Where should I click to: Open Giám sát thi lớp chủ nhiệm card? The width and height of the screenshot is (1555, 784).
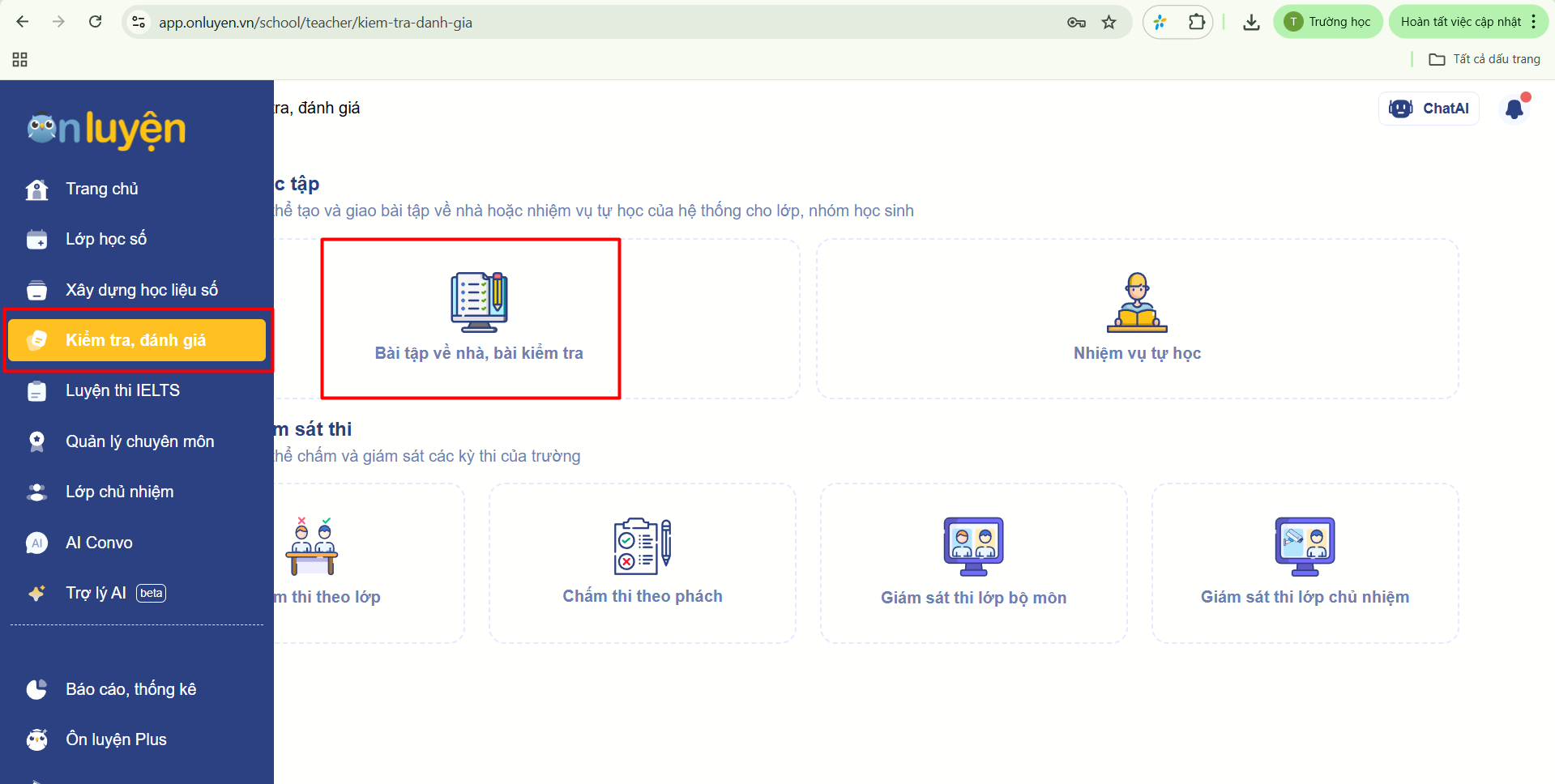pos(1305,564)
